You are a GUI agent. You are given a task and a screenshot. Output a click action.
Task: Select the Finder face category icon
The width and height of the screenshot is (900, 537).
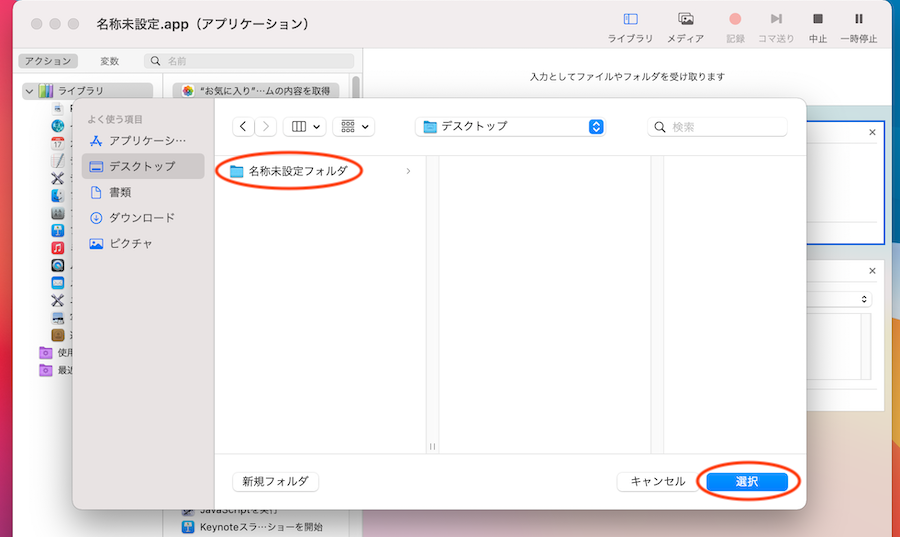pos(57,196)
